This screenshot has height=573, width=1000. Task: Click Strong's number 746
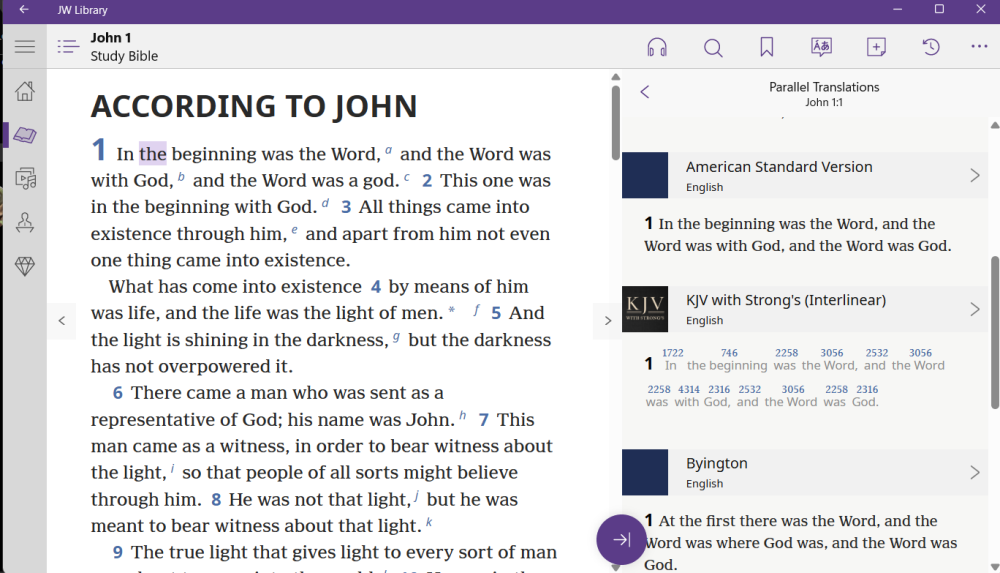click(x=729, y=353)
